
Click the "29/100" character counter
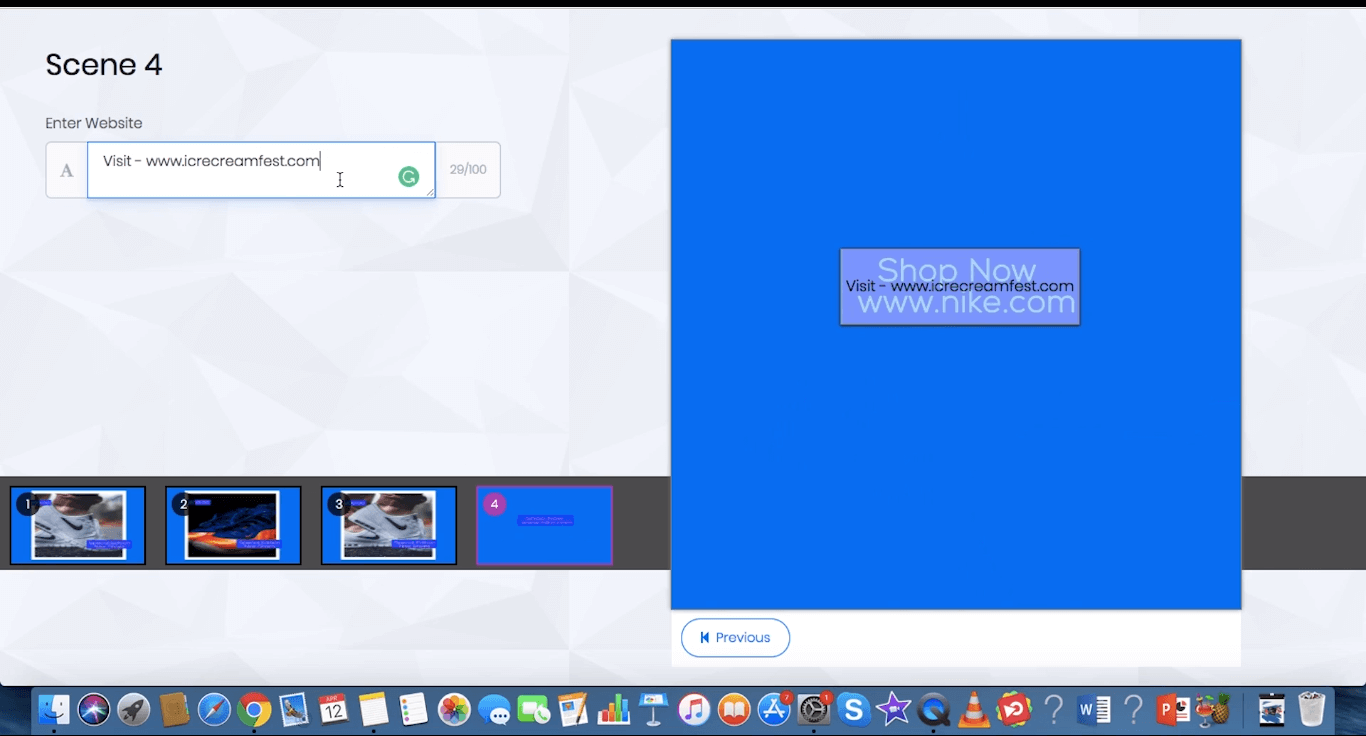(468, 170)
